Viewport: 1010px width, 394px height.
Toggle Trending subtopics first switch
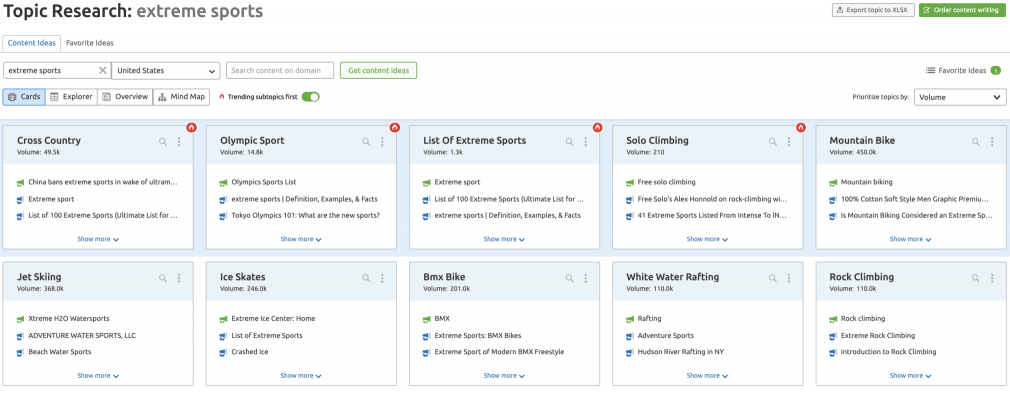[310, 97]
